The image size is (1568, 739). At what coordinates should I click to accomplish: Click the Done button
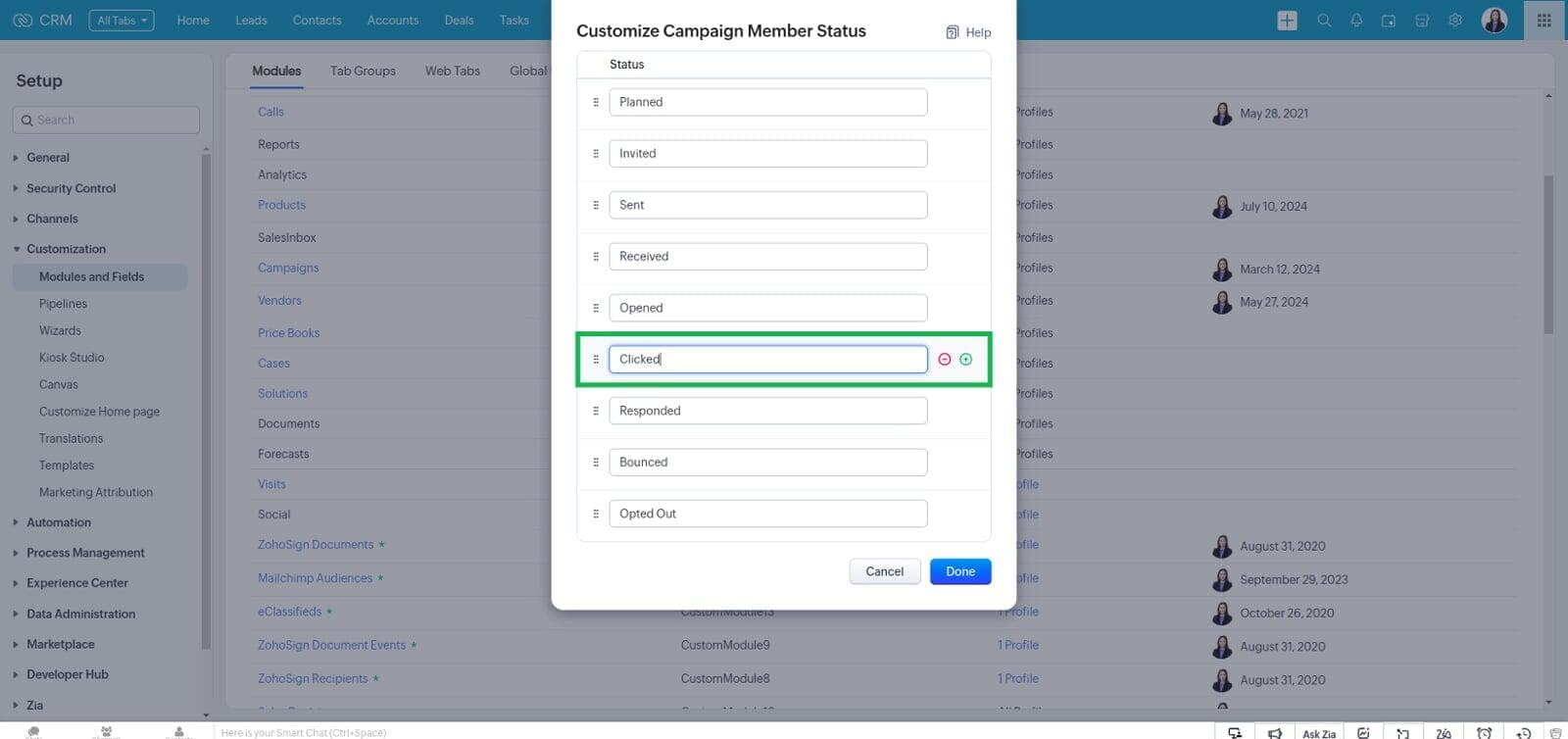click(x=960, y=571)
